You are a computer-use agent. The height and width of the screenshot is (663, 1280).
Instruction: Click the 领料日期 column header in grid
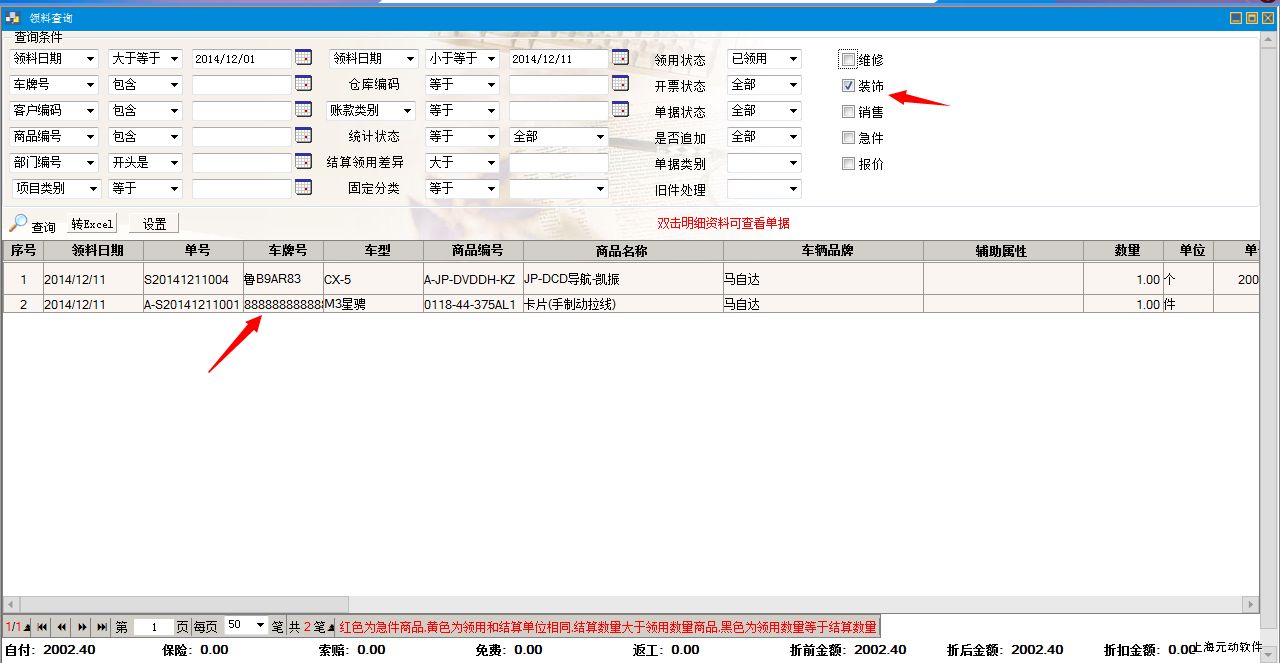(97, 251)
